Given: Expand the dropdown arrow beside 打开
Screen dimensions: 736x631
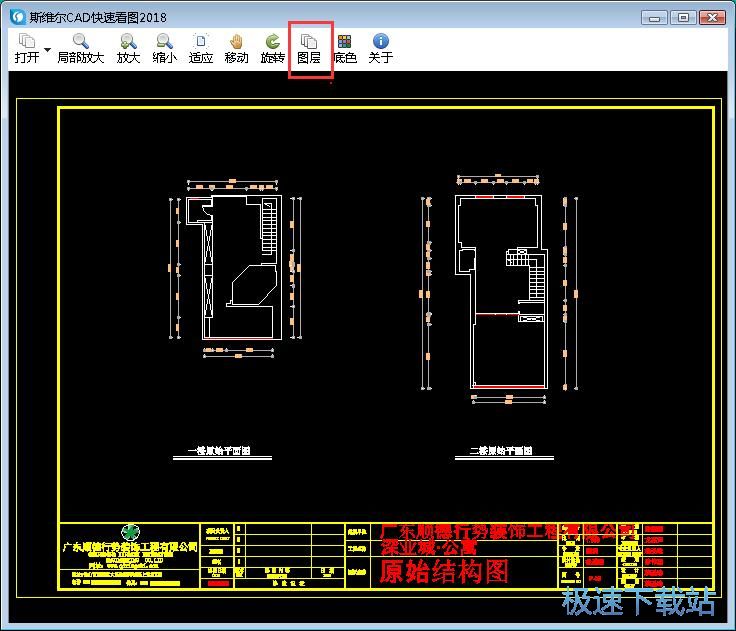Looking at the screenshot, I should [x=47, y=49].
